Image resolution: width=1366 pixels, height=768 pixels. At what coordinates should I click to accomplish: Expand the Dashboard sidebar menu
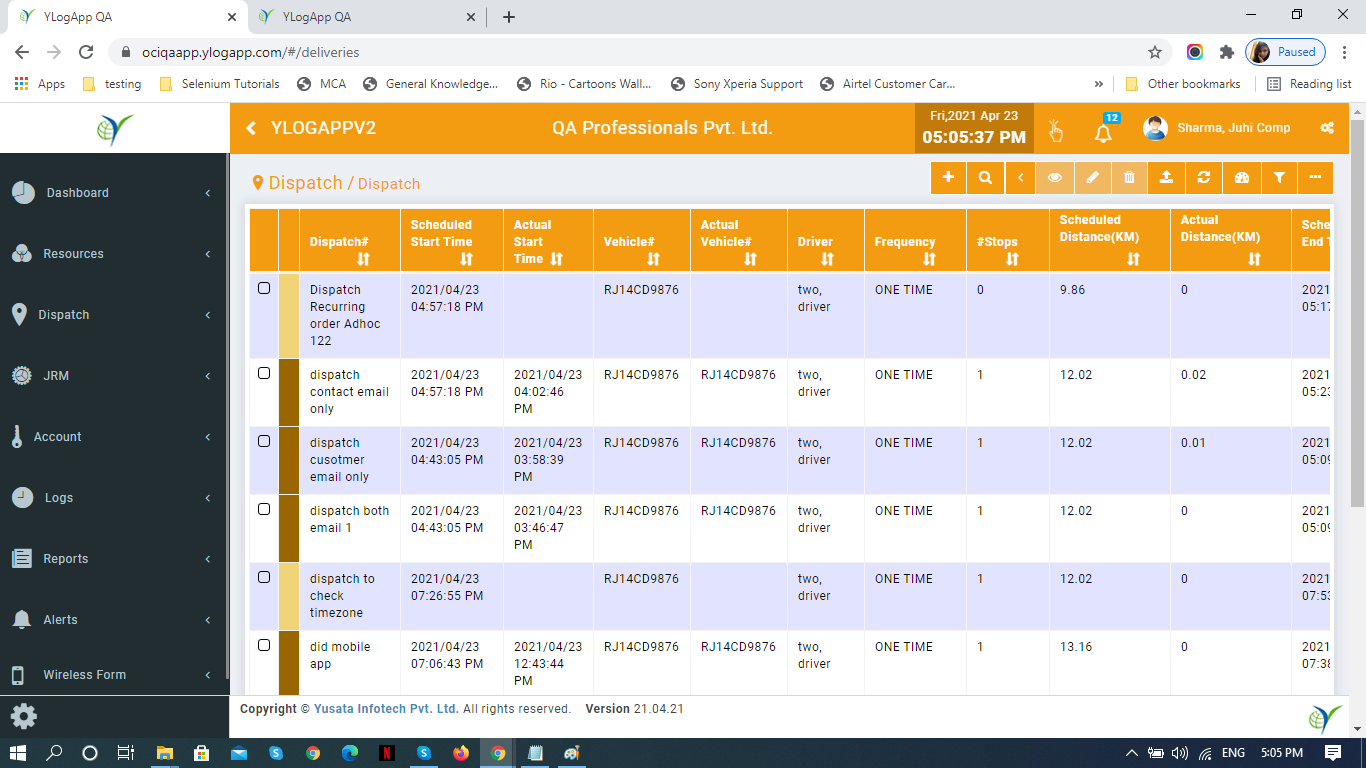(x=114, y=193)
